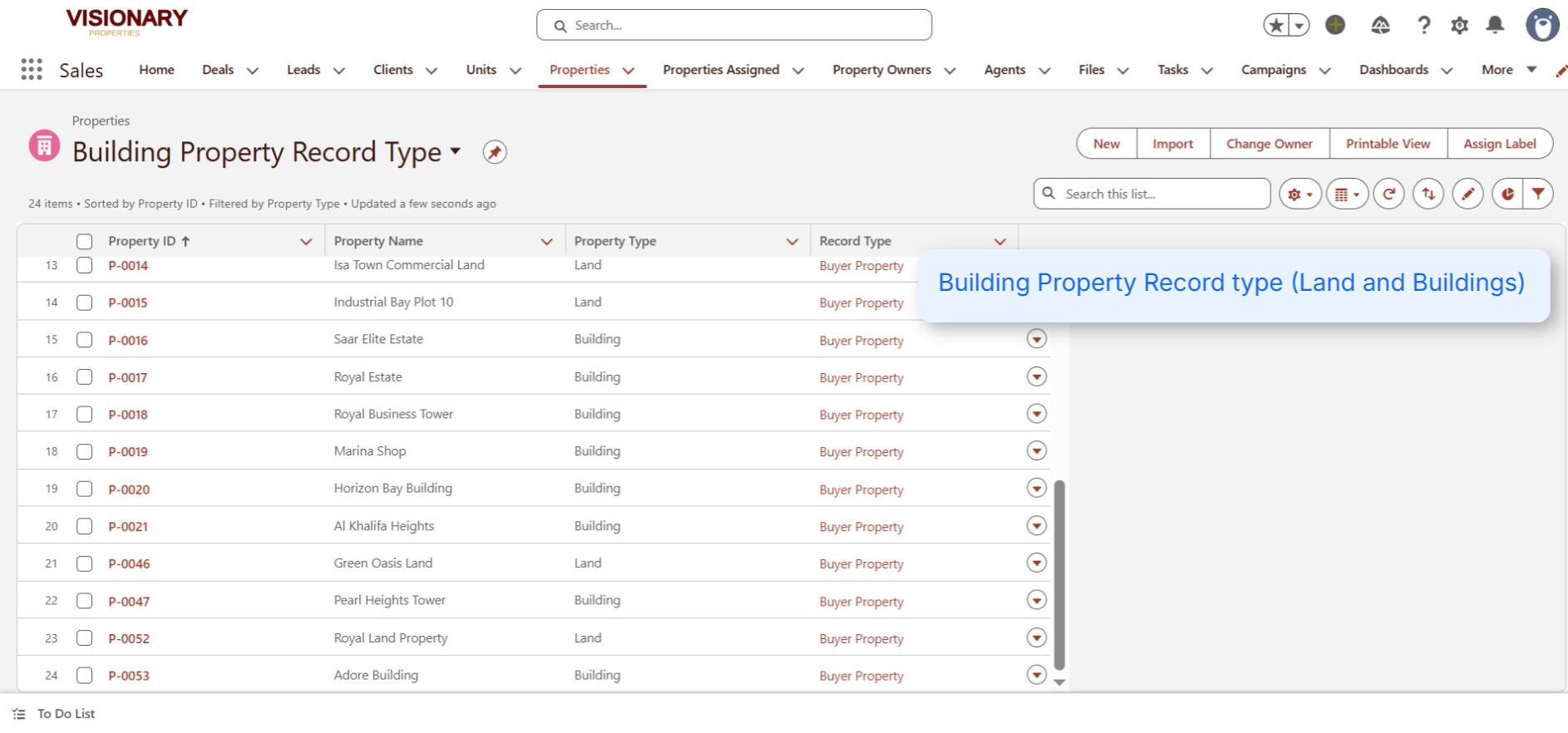Open row actions for Adore Building
The image size is (1568, 733).
coord(1036,675)
